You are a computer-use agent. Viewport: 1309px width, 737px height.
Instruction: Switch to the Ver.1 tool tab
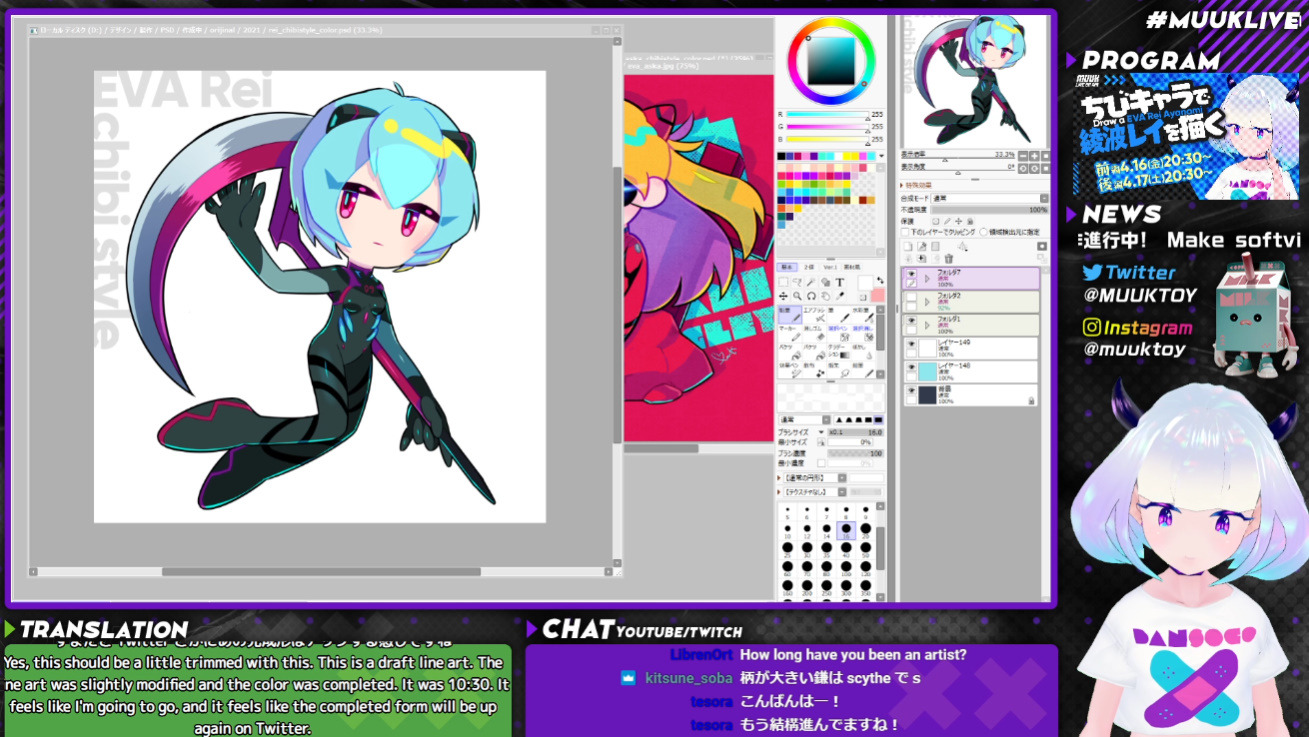click(x=830, y=267)
